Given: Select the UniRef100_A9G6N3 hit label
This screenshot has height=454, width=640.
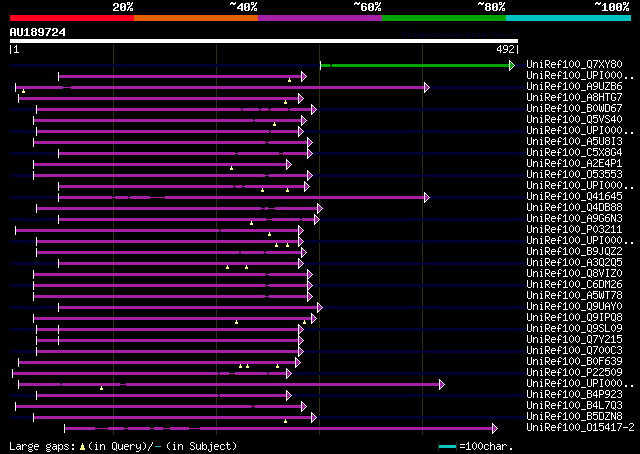Looking at the screenshot, I should pos(574,218).
